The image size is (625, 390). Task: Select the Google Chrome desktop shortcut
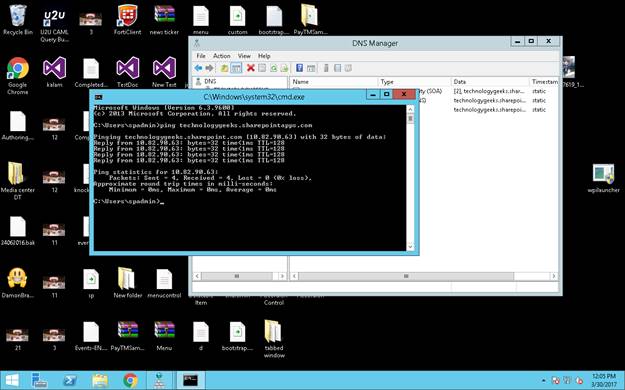[18, 76]
